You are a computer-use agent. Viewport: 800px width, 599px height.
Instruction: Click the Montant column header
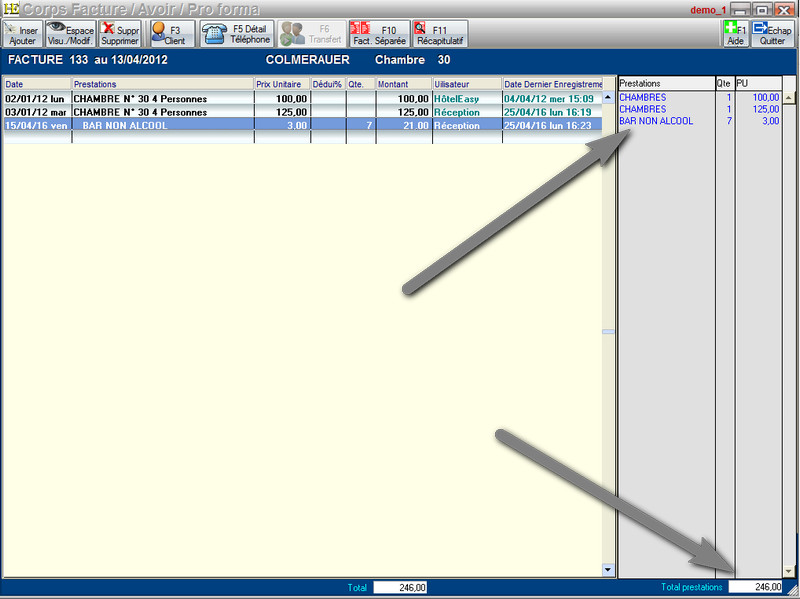[x=404, y=84]
